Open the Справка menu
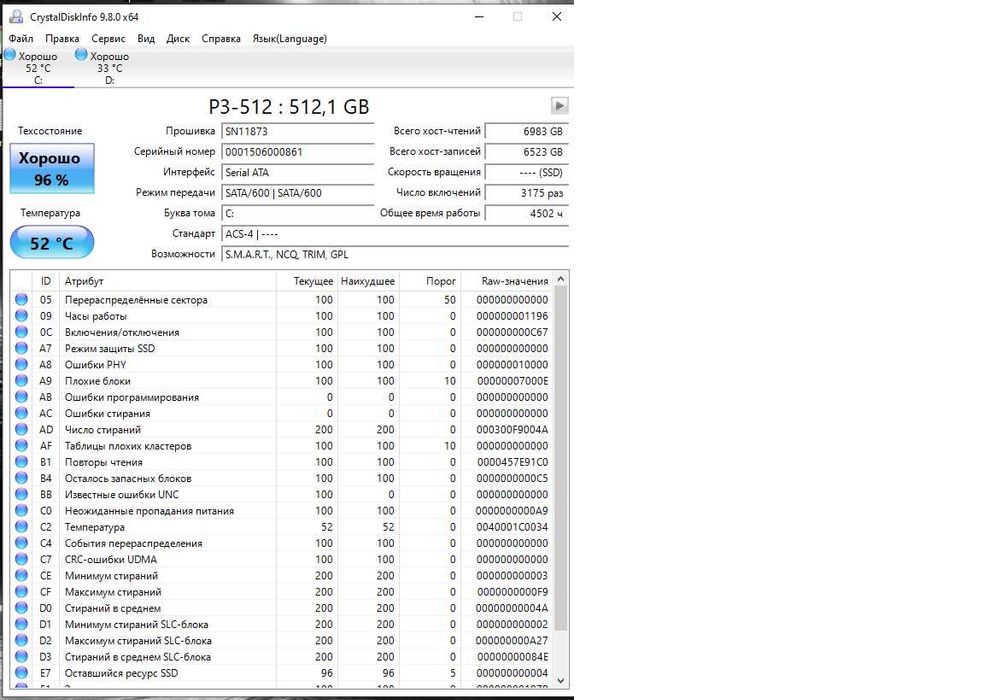984x700 pixels. [x=221, y=38]
